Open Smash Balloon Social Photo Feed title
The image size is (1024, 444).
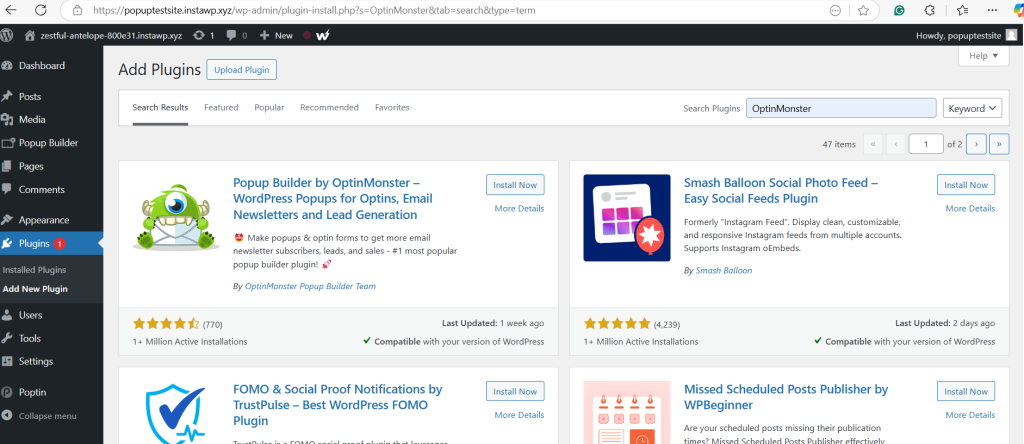(x=780, y=191)
